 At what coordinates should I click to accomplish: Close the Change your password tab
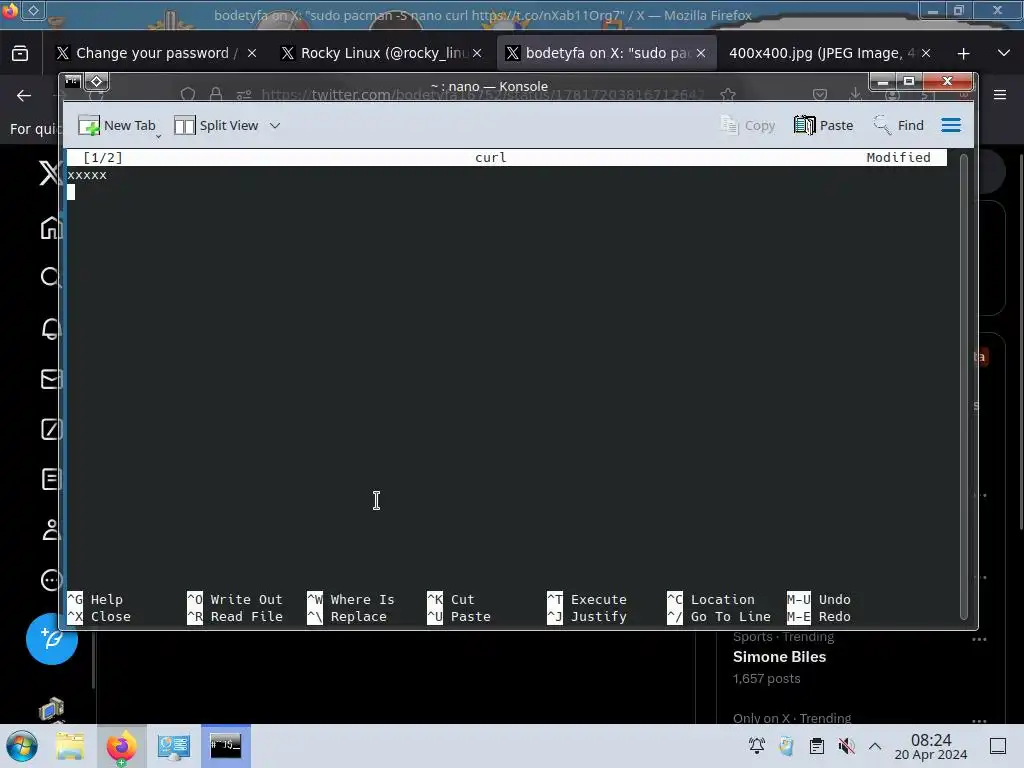point(252,53)
